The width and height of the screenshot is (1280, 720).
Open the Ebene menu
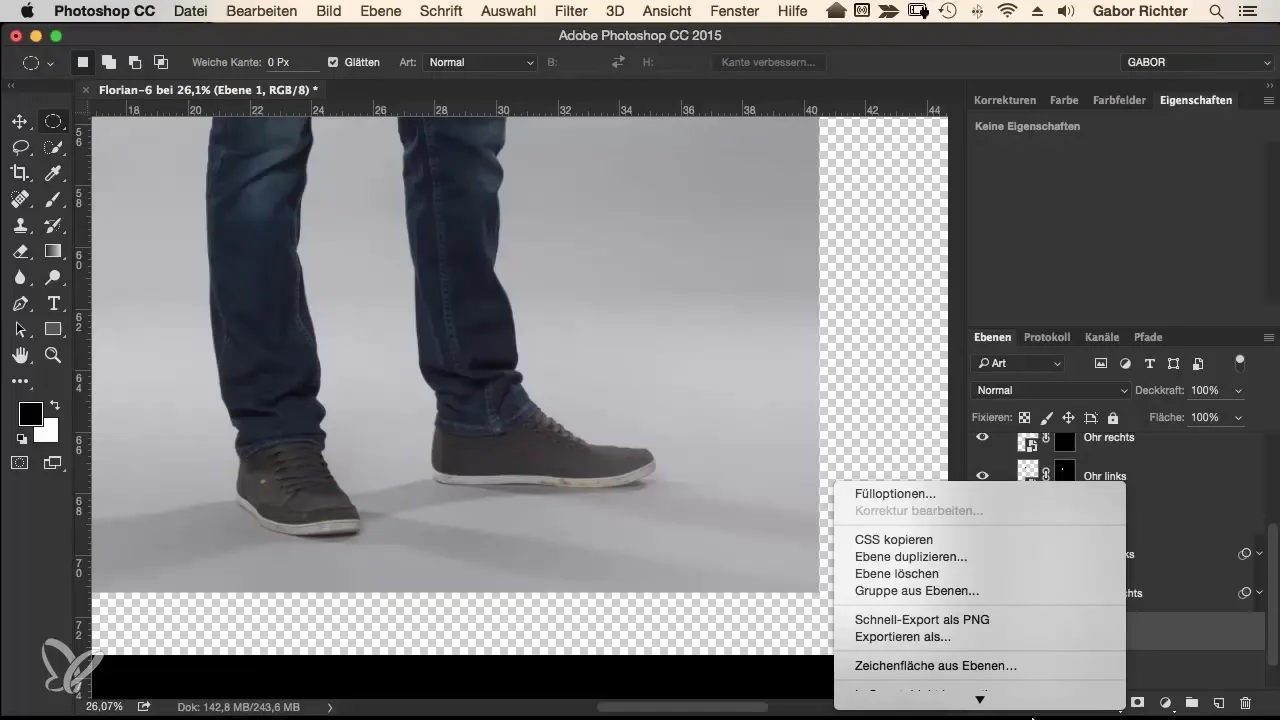pyautogui.click(x=380, y=11)
